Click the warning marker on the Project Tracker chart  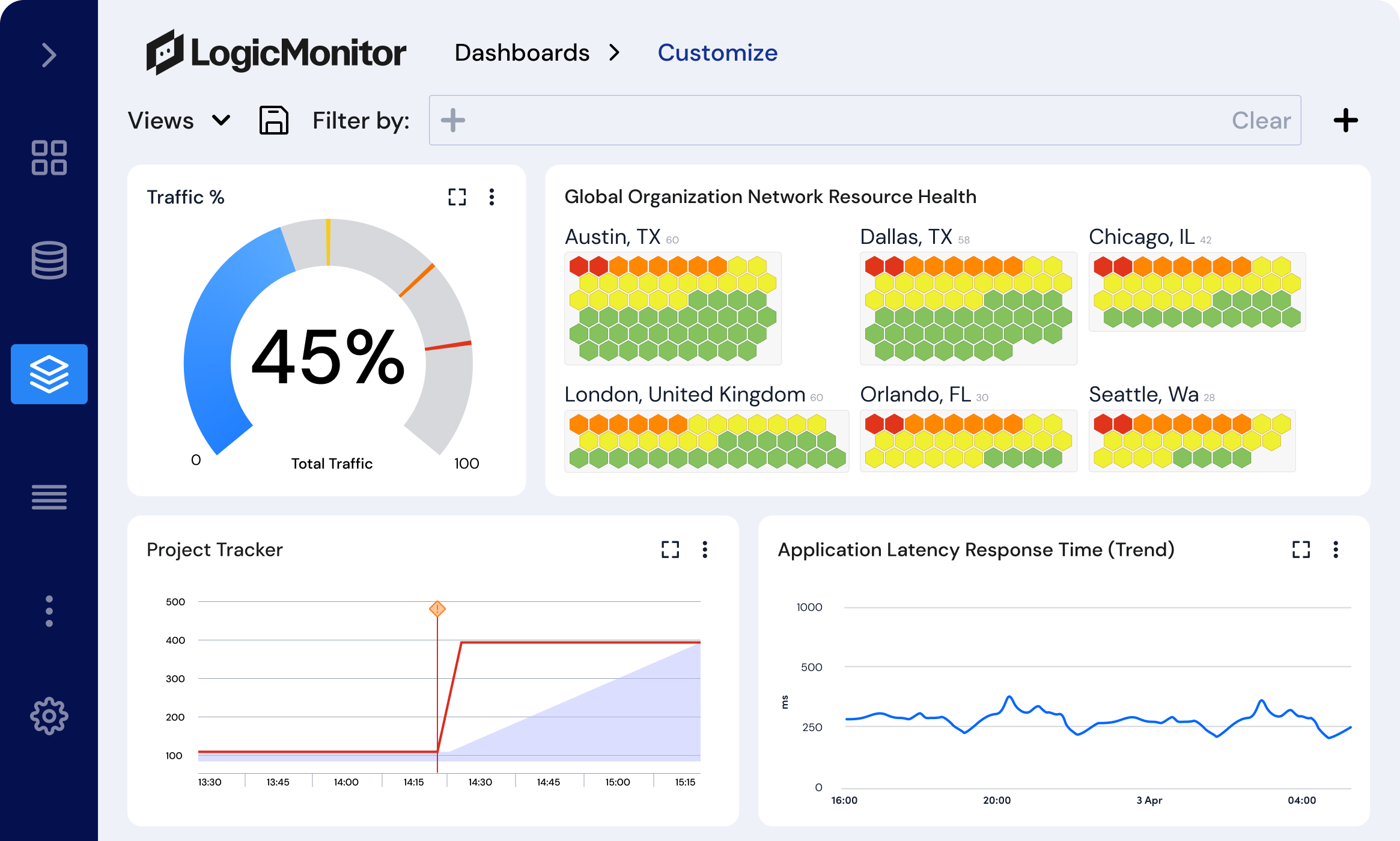coord(437,609)
